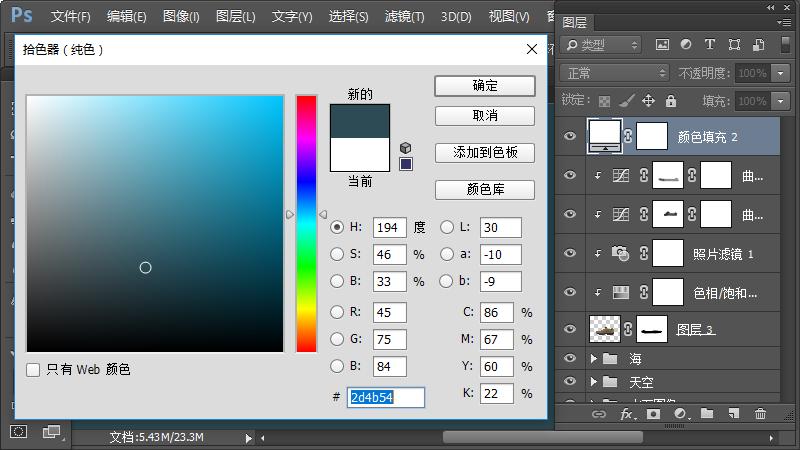Open the 编辑(E) menu
800x450 pixels.
pos(127,16)
